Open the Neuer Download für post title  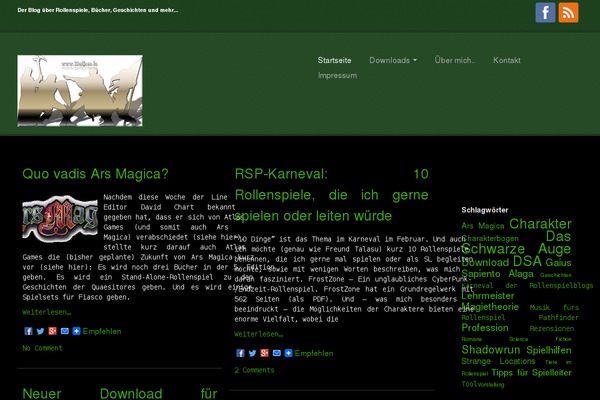point(120,393)
